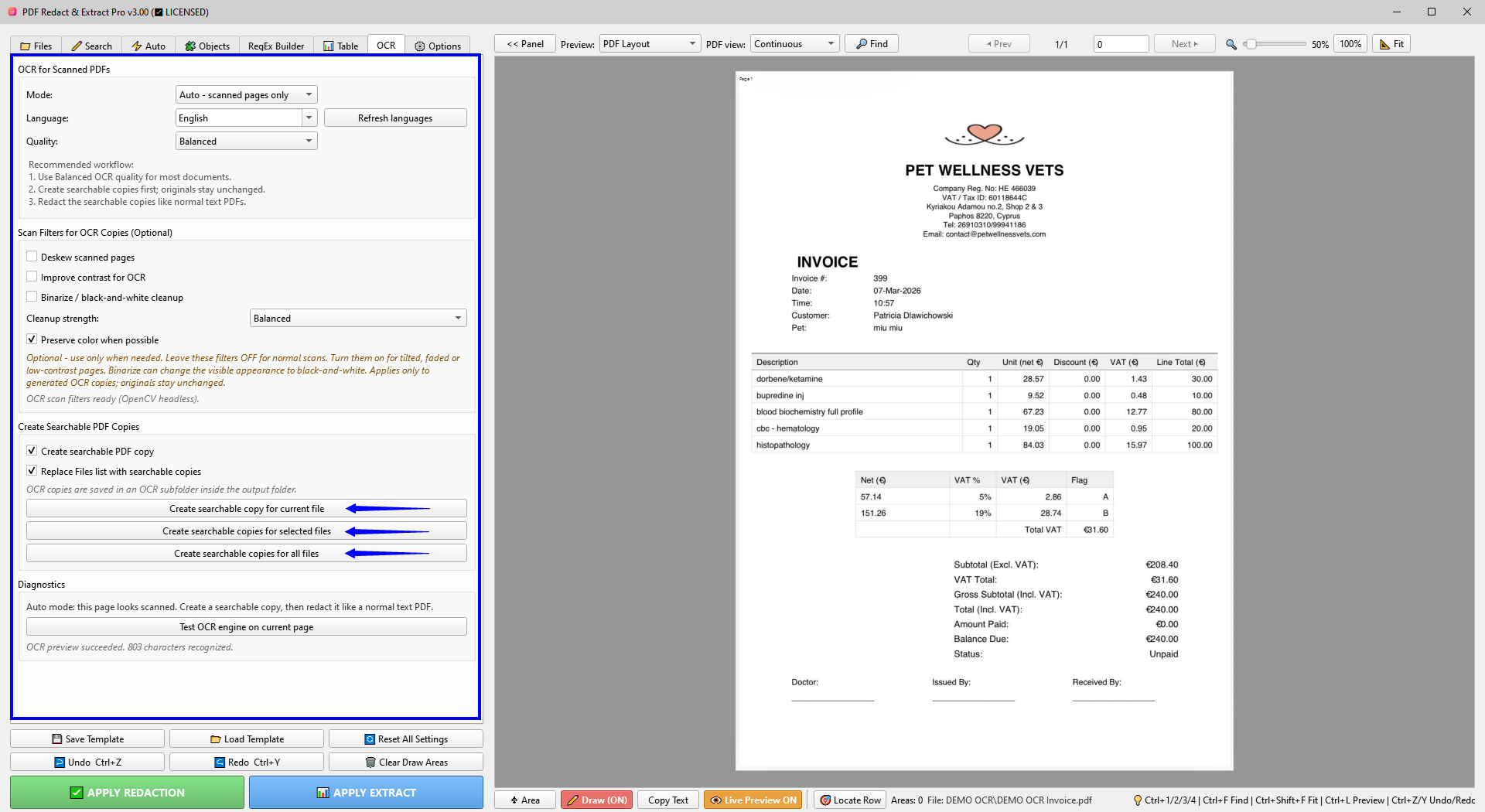Click the Save Template disk icon
Image resolution: width=1485 pixels, height=812 pixels.
coord(57,739)
